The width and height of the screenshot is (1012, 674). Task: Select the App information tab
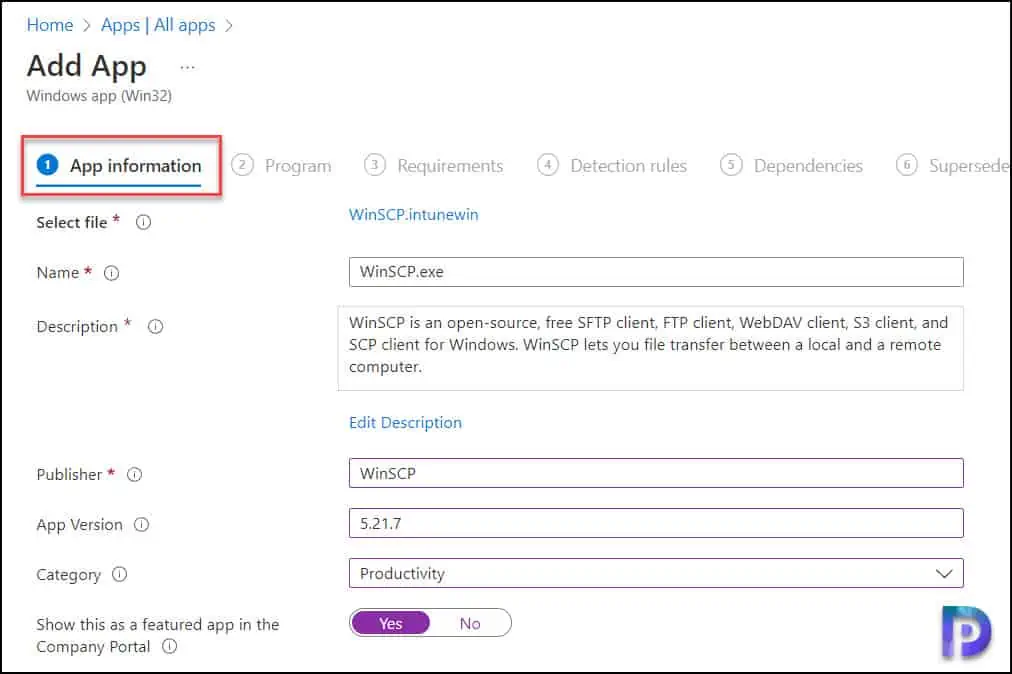pyautogui.click(x=119, y=166)
